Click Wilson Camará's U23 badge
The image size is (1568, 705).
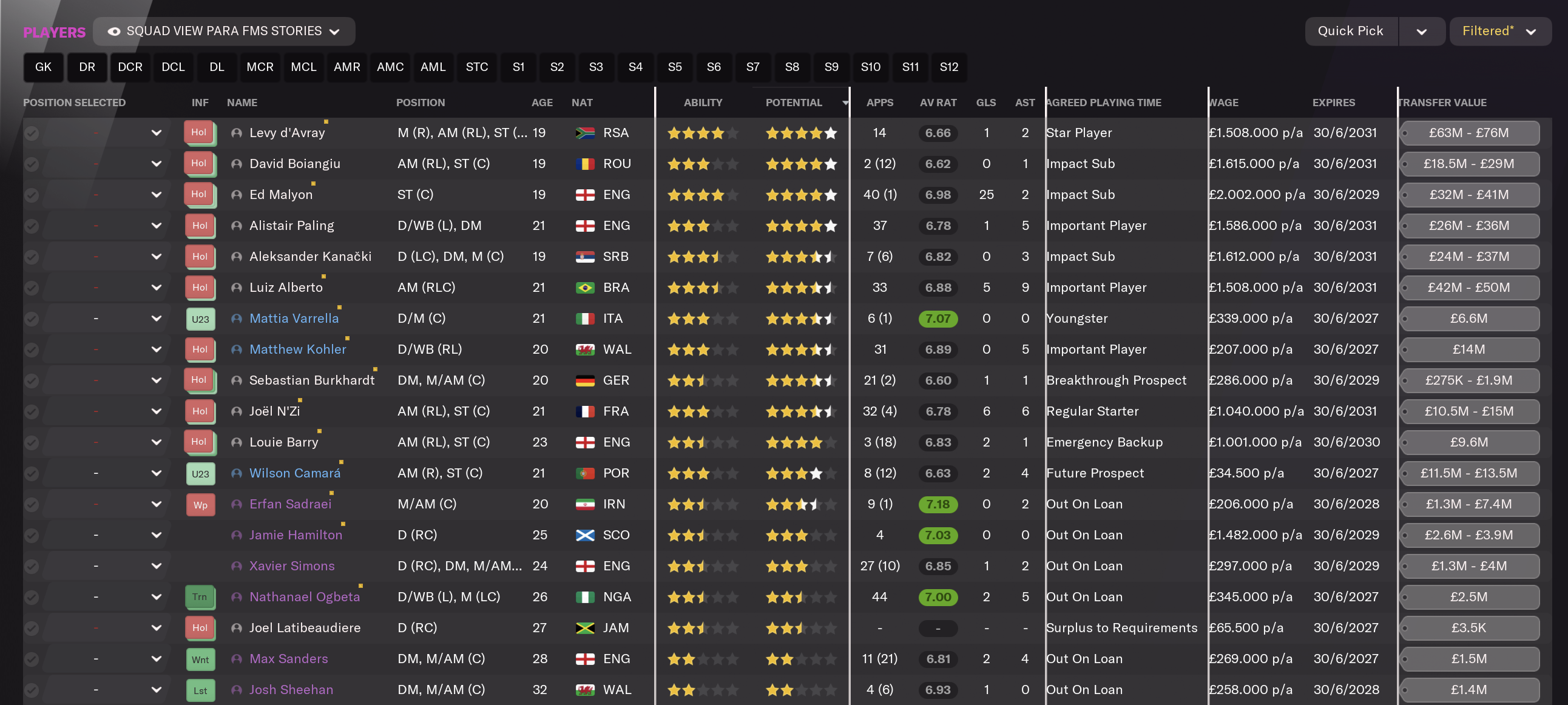200,473
